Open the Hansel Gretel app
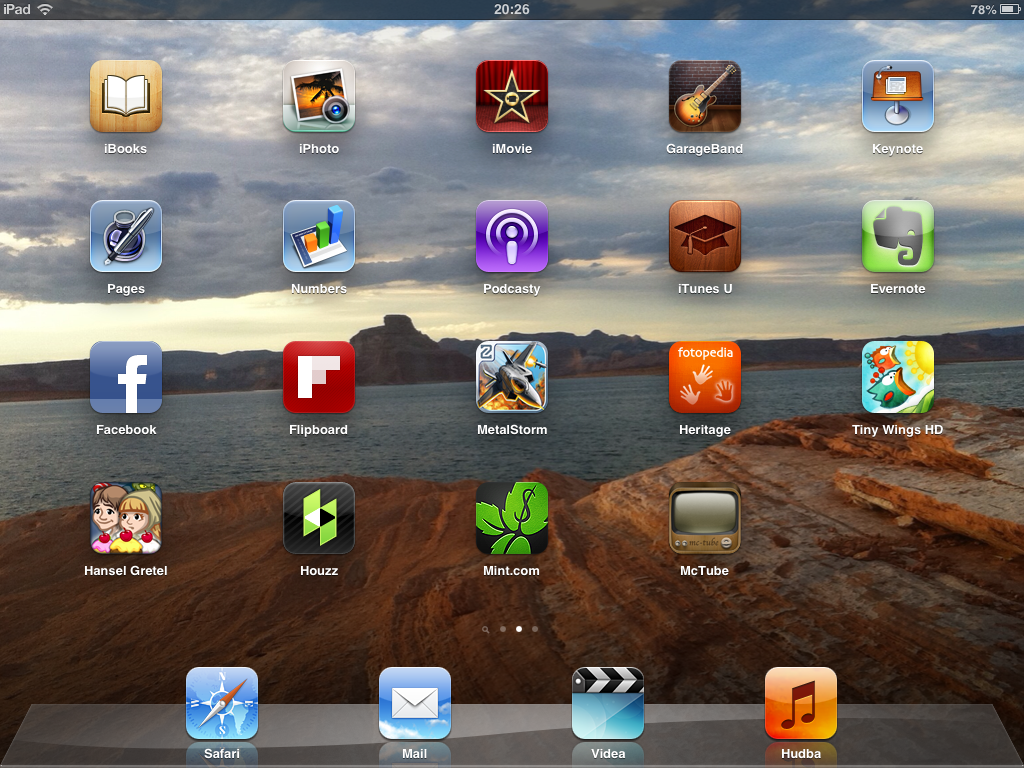The image size is (1024, 768). (x=125, y=518)
